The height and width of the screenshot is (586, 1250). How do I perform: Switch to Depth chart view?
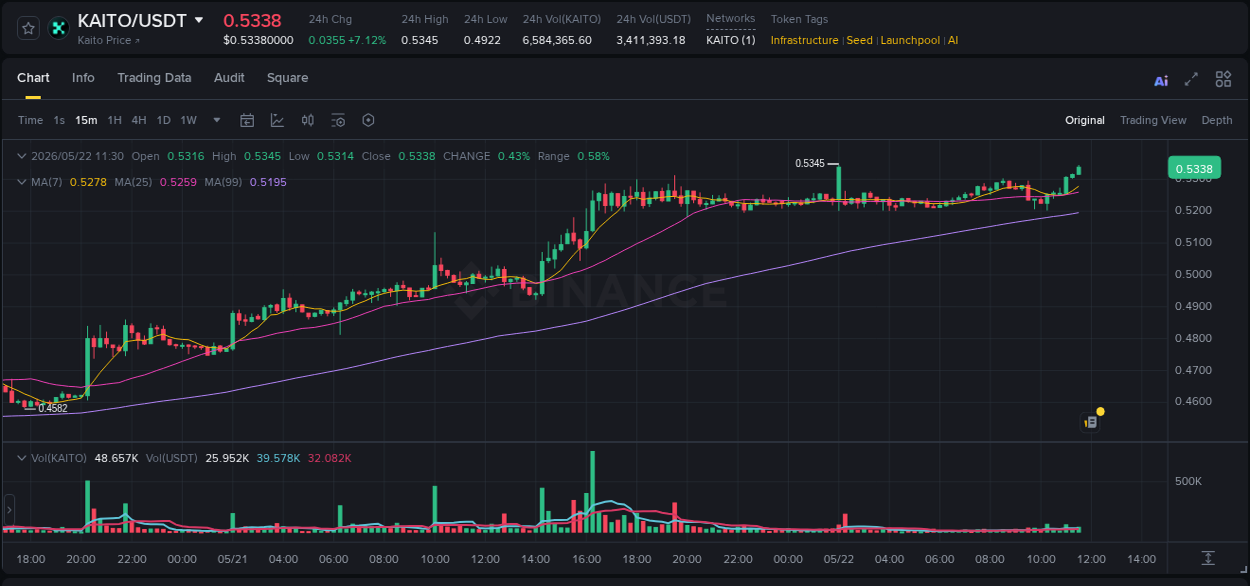tap(1217, 120)
